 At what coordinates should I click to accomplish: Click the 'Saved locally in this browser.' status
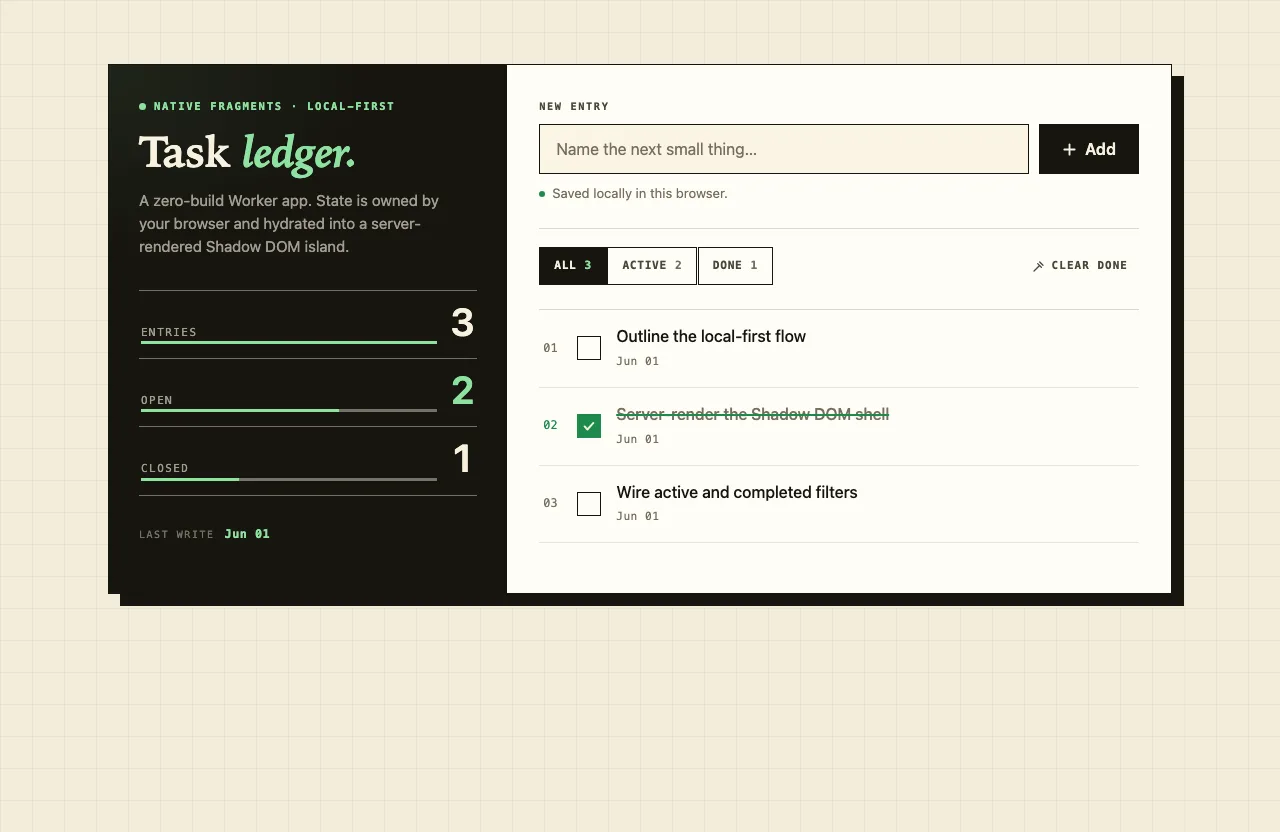pos(640,193)
